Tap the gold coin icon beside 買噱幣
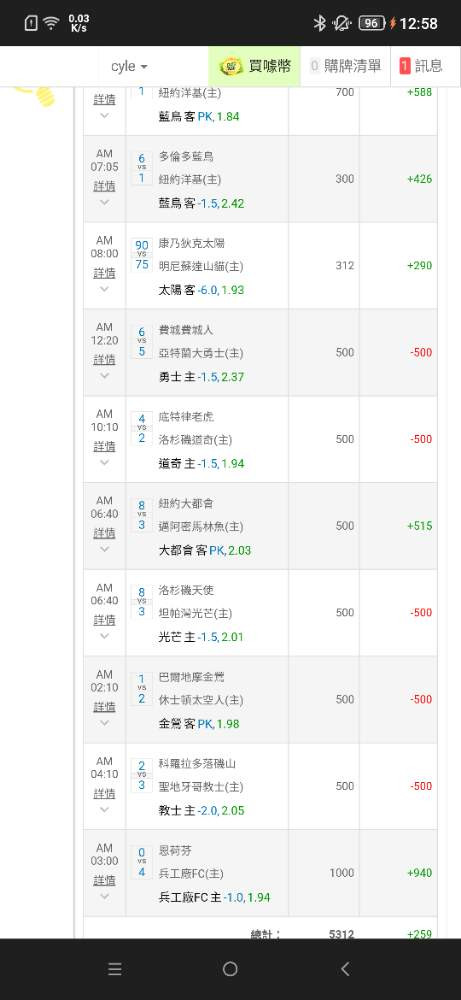The image size is (461, 1000). tap(231, 66)
